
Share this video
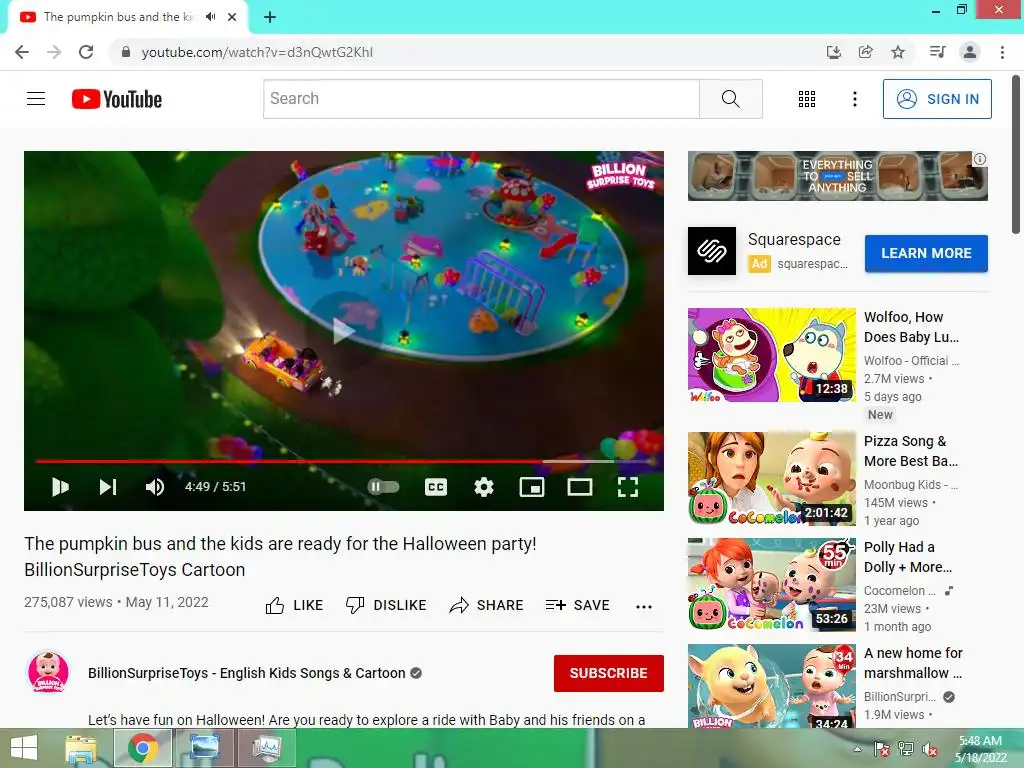point(487,605)
